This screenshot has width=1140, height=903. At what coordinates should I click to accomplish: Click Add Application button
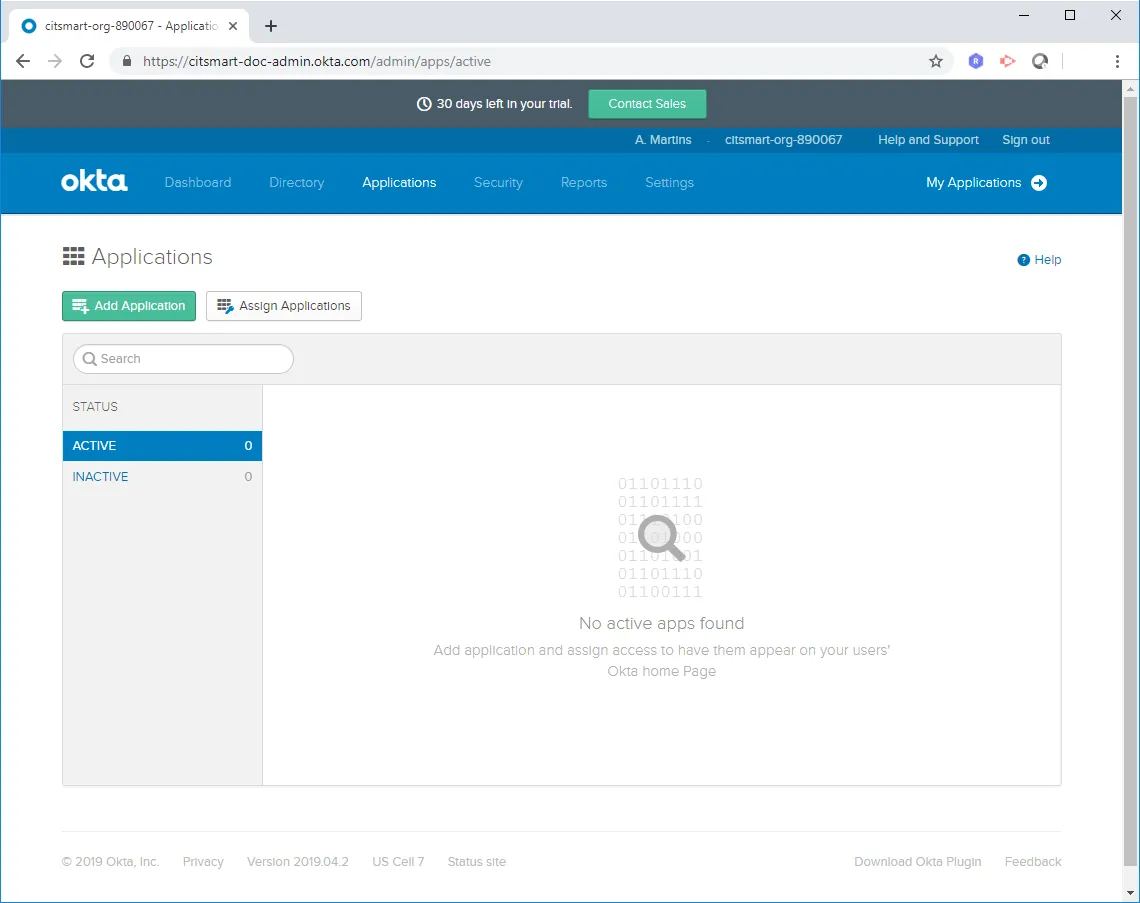(129, 306)
